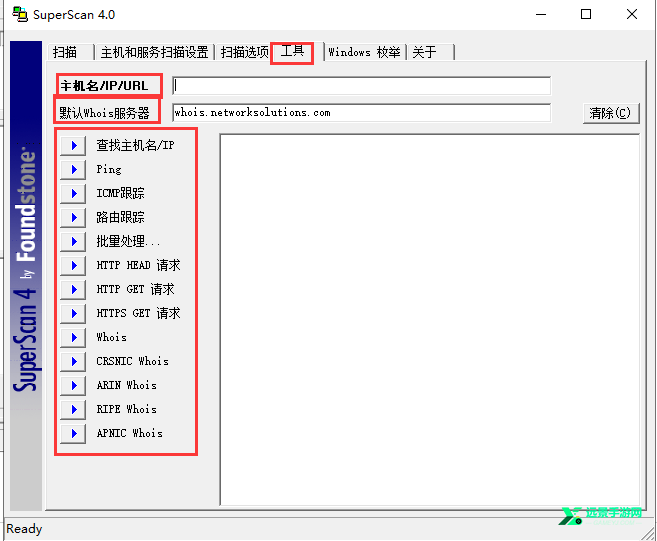657x541 pixels.
Task: Focus the 主机名/IP/URL input field
Action: coord(362,86)
